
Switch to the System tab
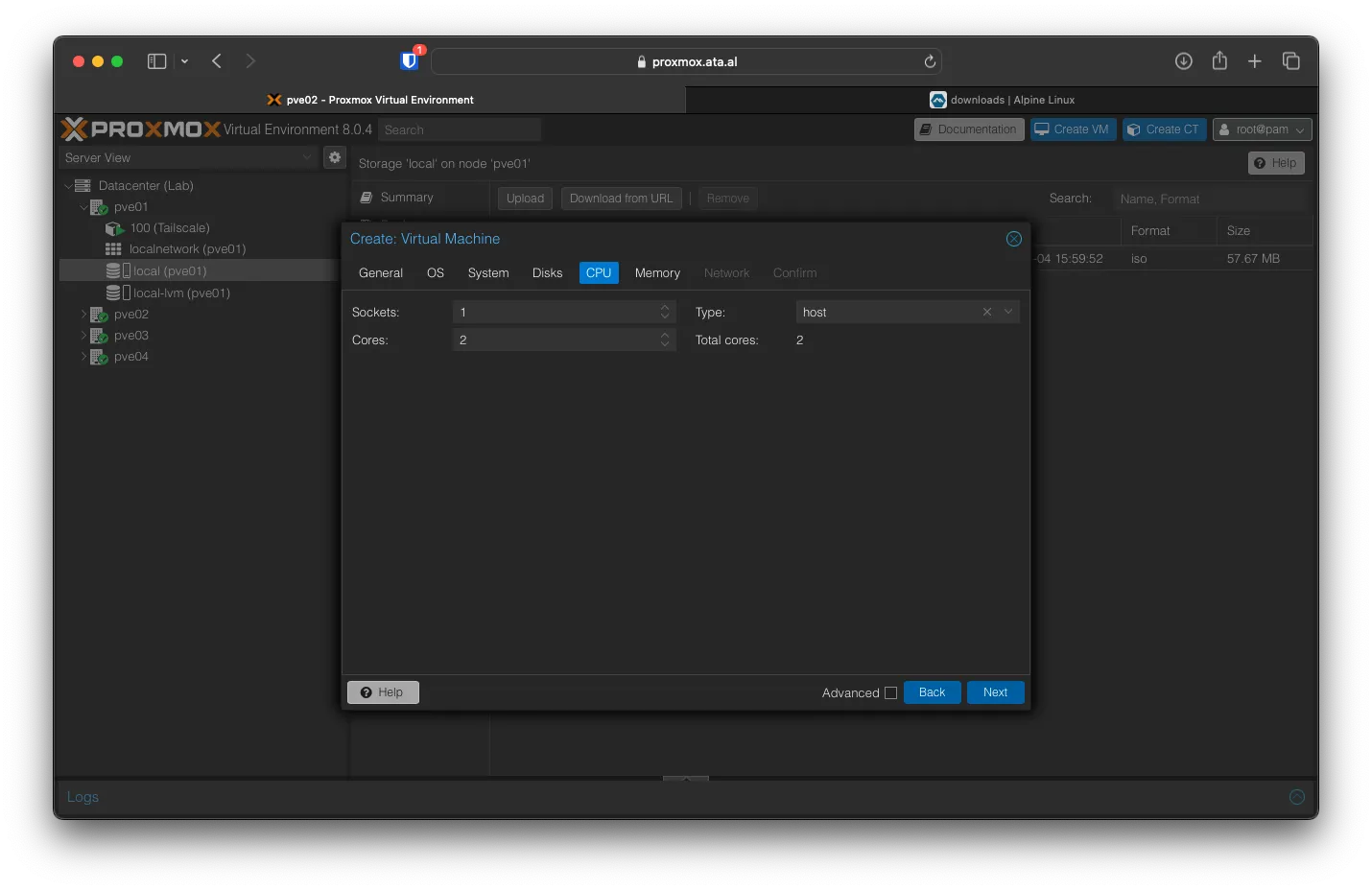click(x=488, y=273)
